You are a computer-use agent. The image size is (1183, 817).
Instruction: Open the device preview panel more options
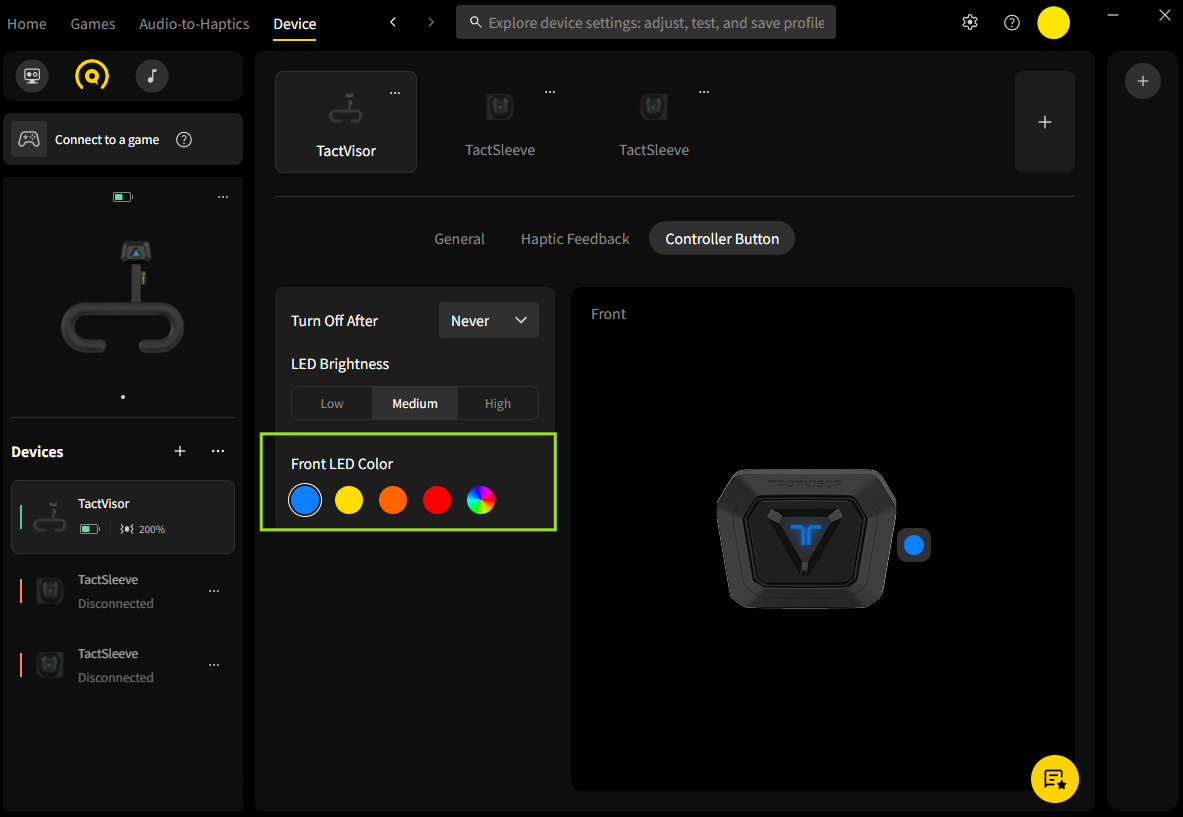(223, 197)
